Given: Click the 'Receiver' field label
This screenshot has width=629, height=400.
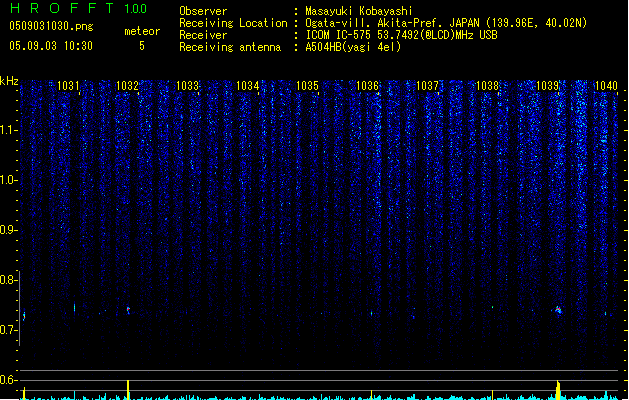Looking at the screenshot, I should [203, 35].
